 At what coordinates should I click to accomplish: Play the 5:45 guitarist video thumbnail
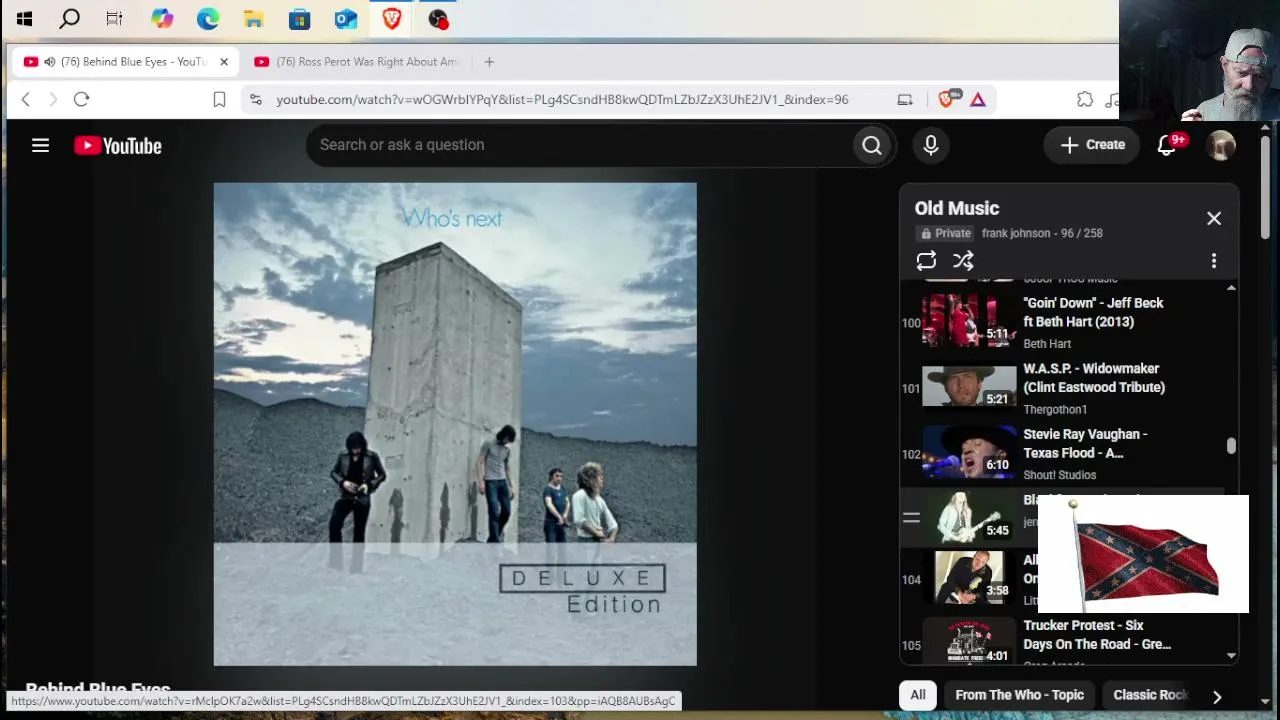click(x=969, y=518)
